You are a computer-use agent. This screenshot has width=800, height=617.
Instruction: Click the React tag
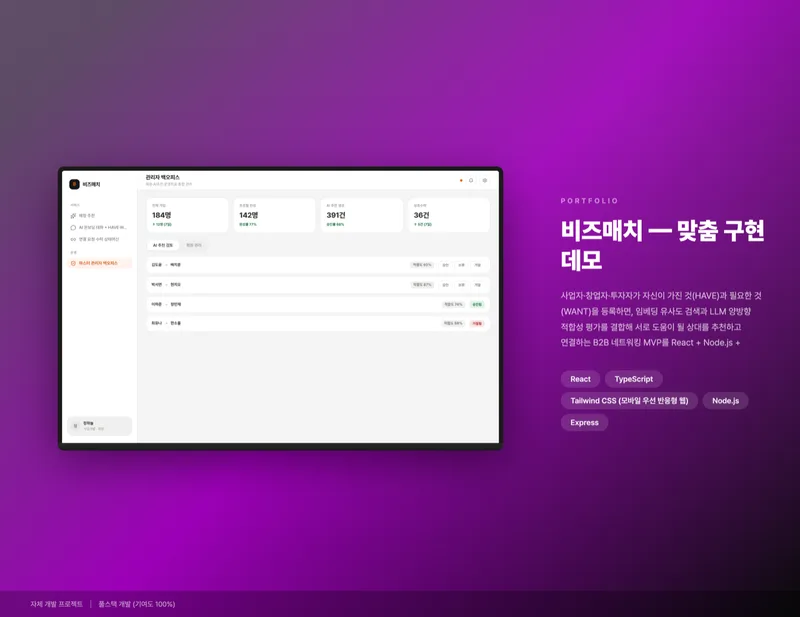point(580,379)
